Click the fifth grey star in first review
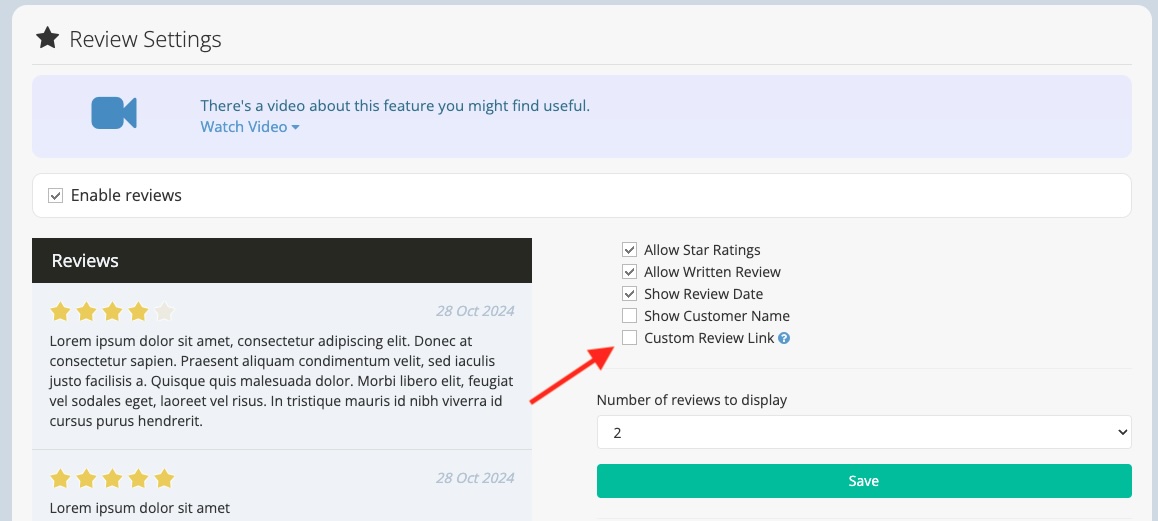The height and width of the screenshot is (521, 1158). pyautogui.click(x=164, y=312)
